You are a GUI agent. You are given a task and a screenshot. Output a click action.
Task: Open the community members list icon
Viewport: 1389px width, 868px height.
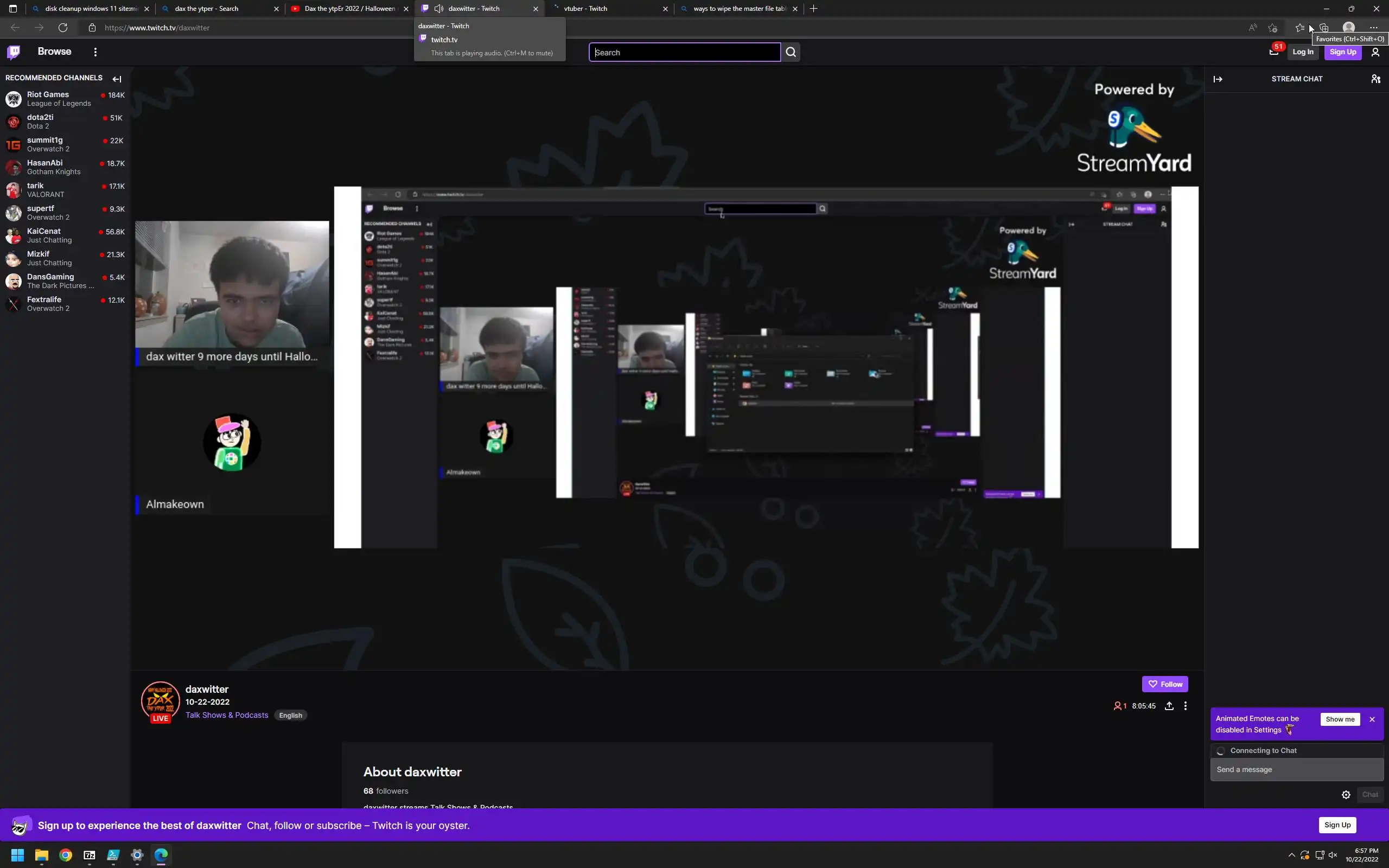(x=1375, y=79)
